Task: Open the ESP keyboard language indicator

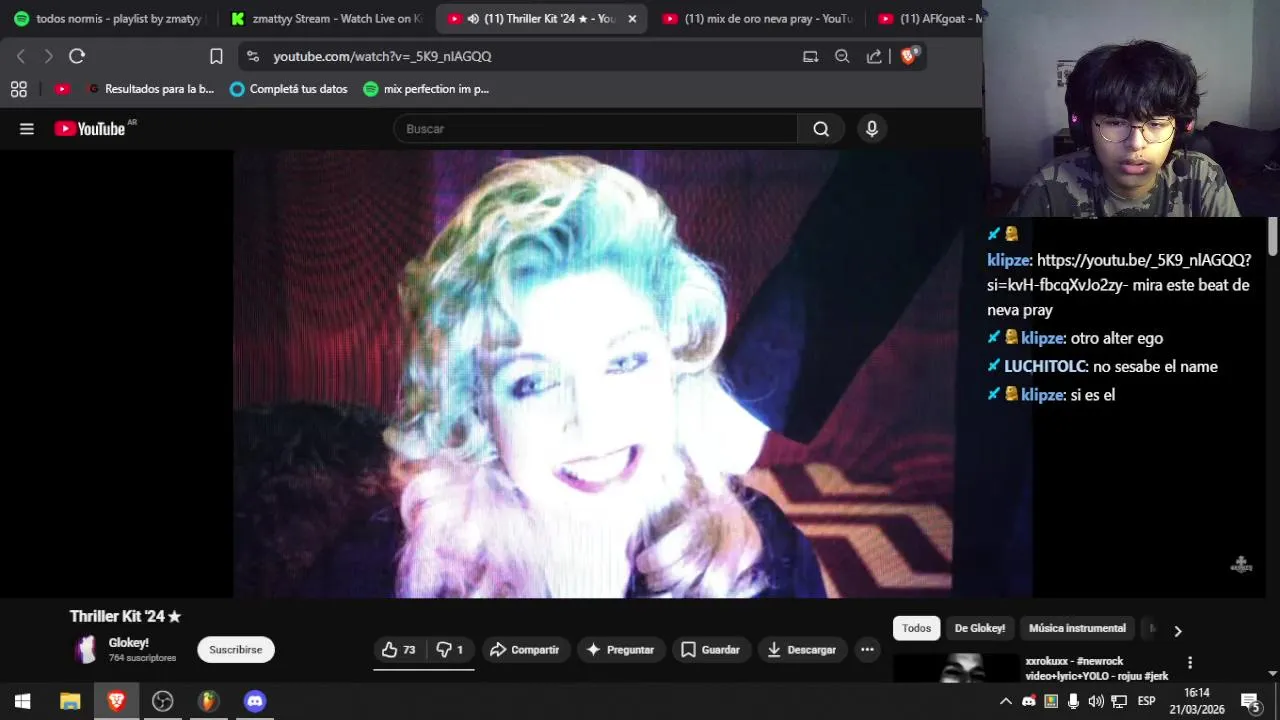Action: coord(1146,702)
